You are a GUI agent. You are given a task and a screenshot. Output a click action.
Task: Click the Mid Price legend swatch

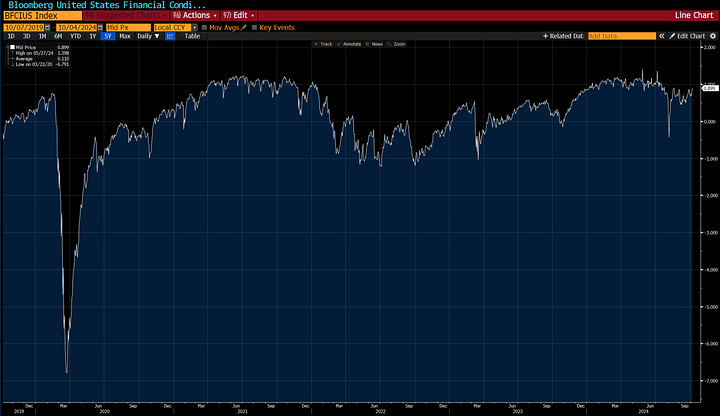pos(12,47)
